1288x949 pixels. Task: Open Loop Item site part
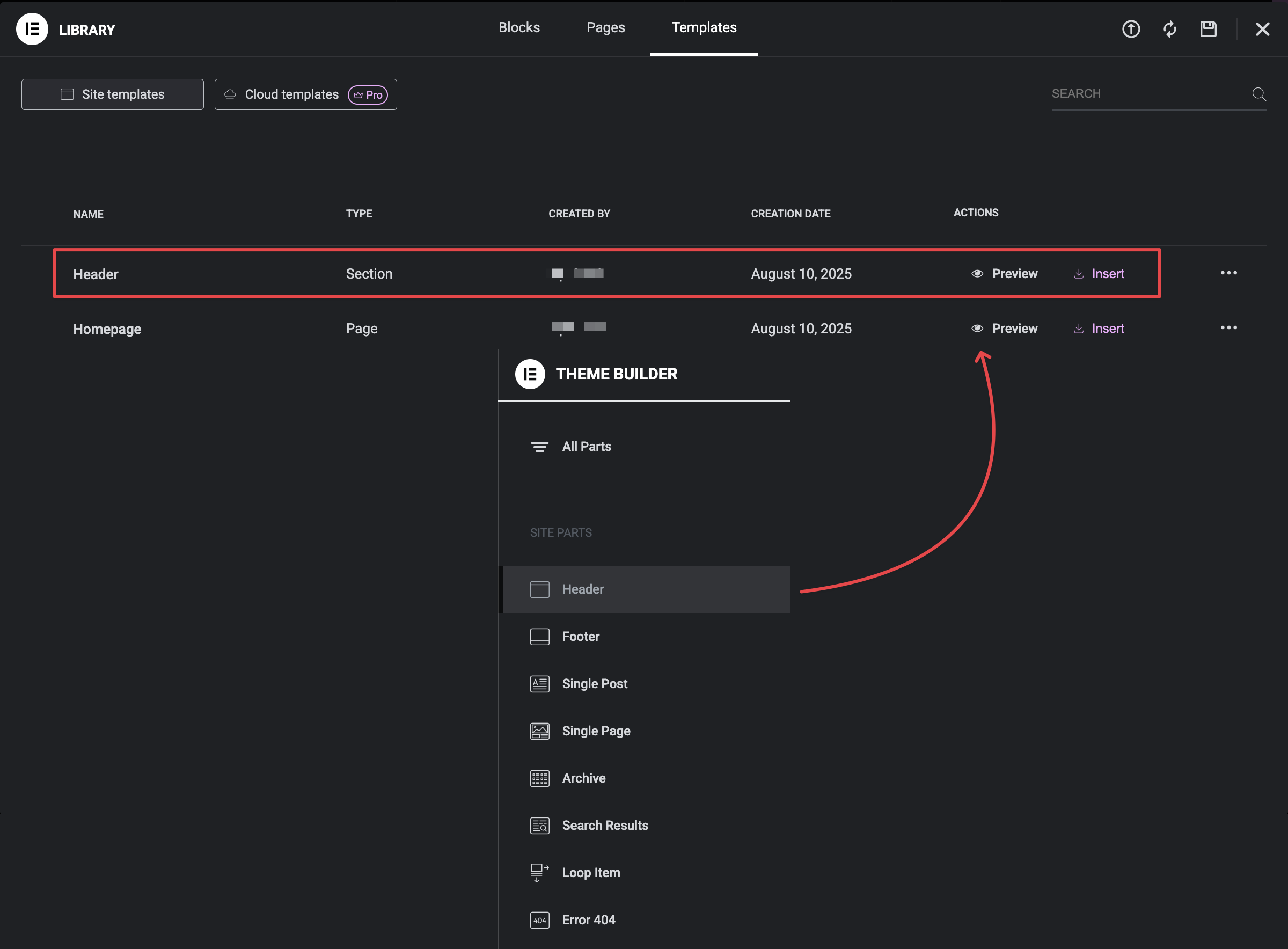click(591, 872)
